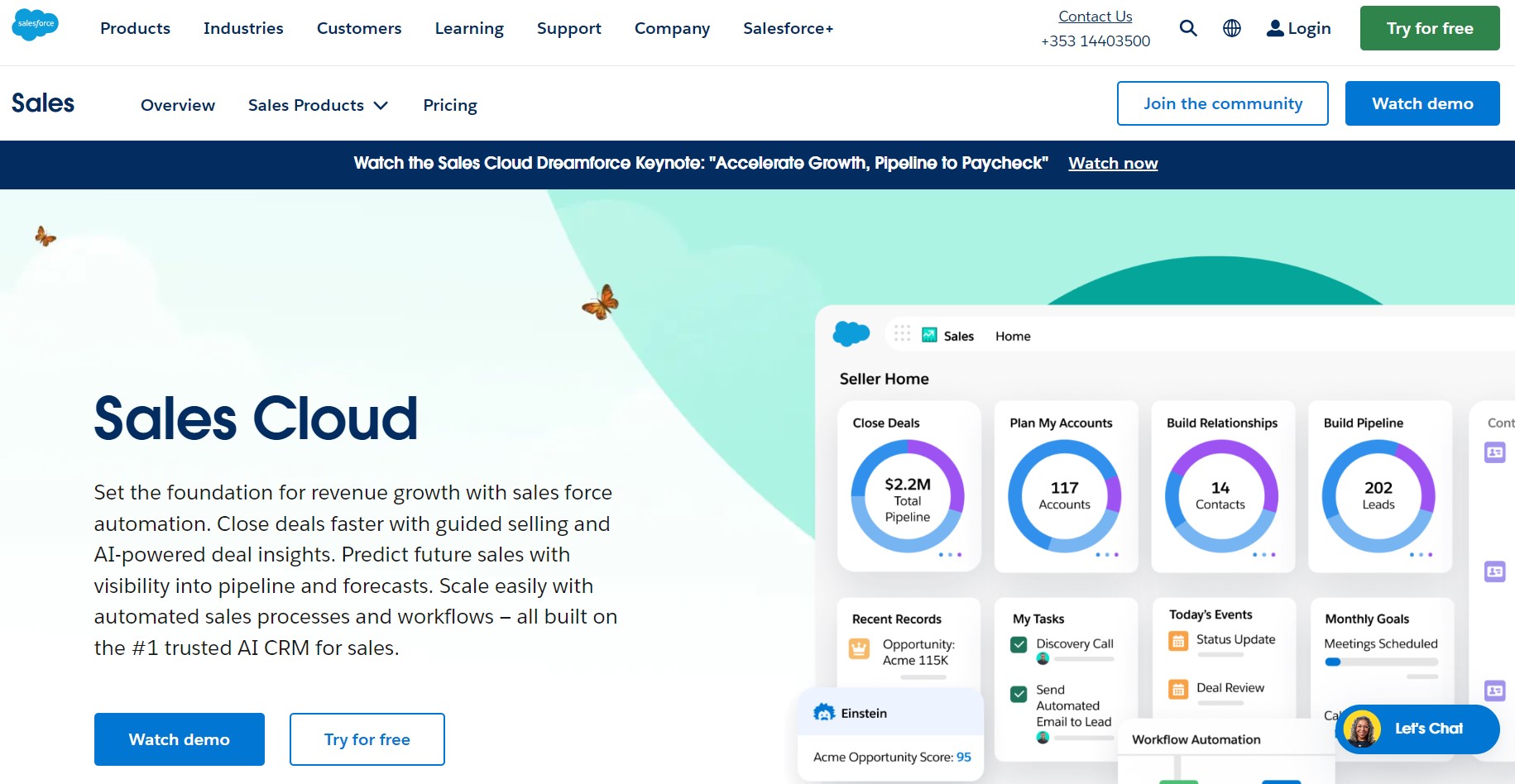1515x784 pixels.
Task: Open the Learning menu
Action: pos(469,28)
